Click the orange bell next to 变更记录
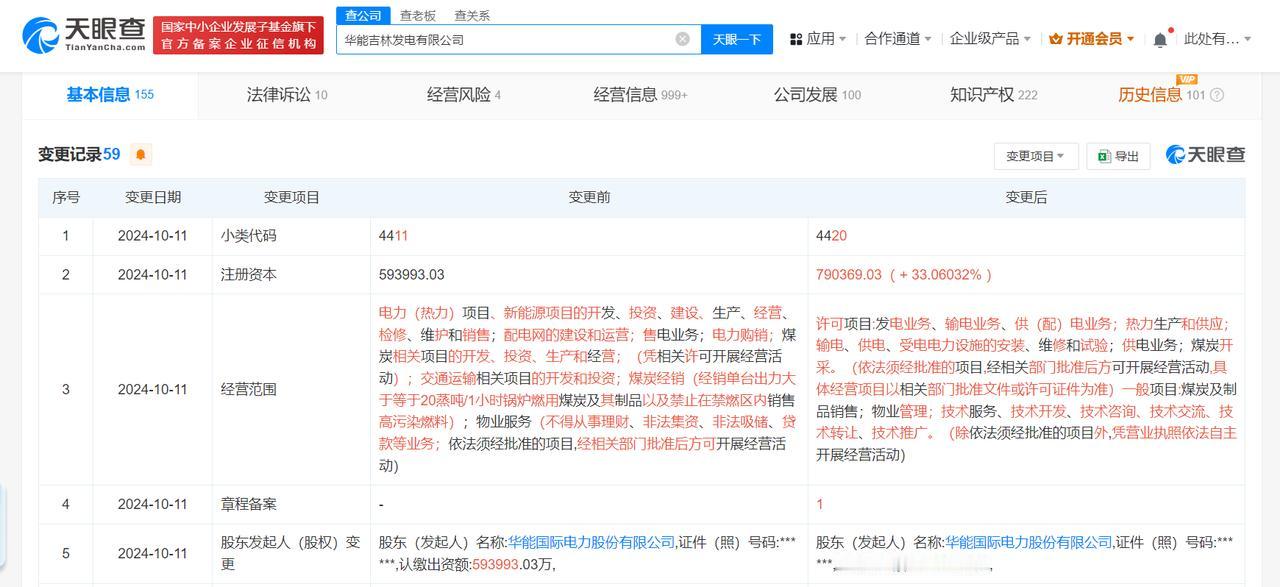 click(141, 155)
